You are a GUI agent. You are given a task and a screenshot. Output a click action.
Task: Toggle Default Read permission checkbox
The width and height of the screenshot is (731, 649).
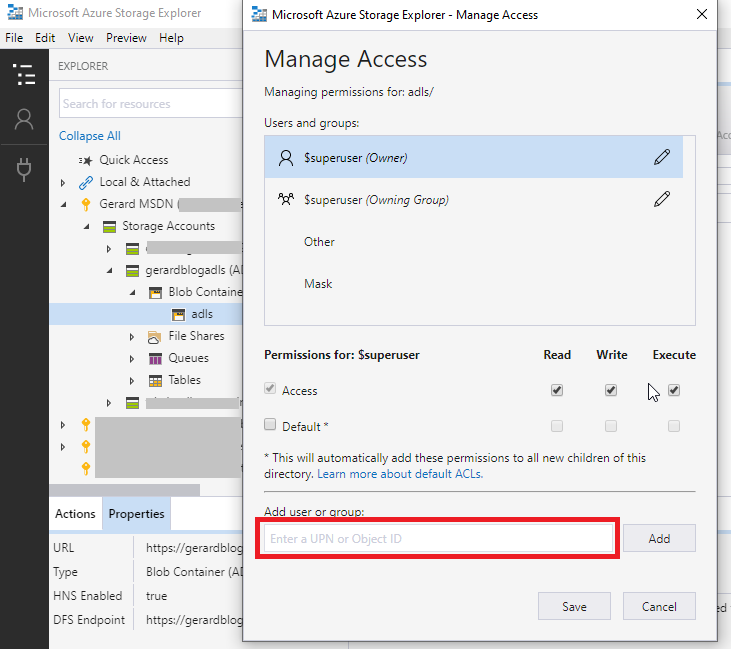click(557, 426)
